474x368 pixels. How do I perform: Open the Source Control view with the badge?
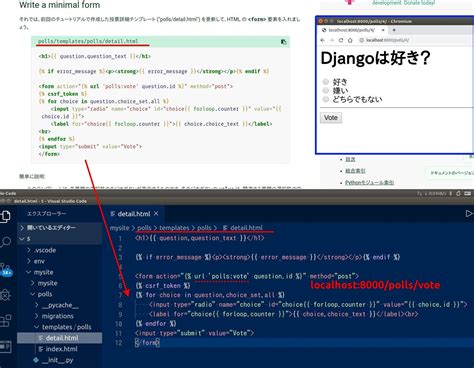(6, 269)
